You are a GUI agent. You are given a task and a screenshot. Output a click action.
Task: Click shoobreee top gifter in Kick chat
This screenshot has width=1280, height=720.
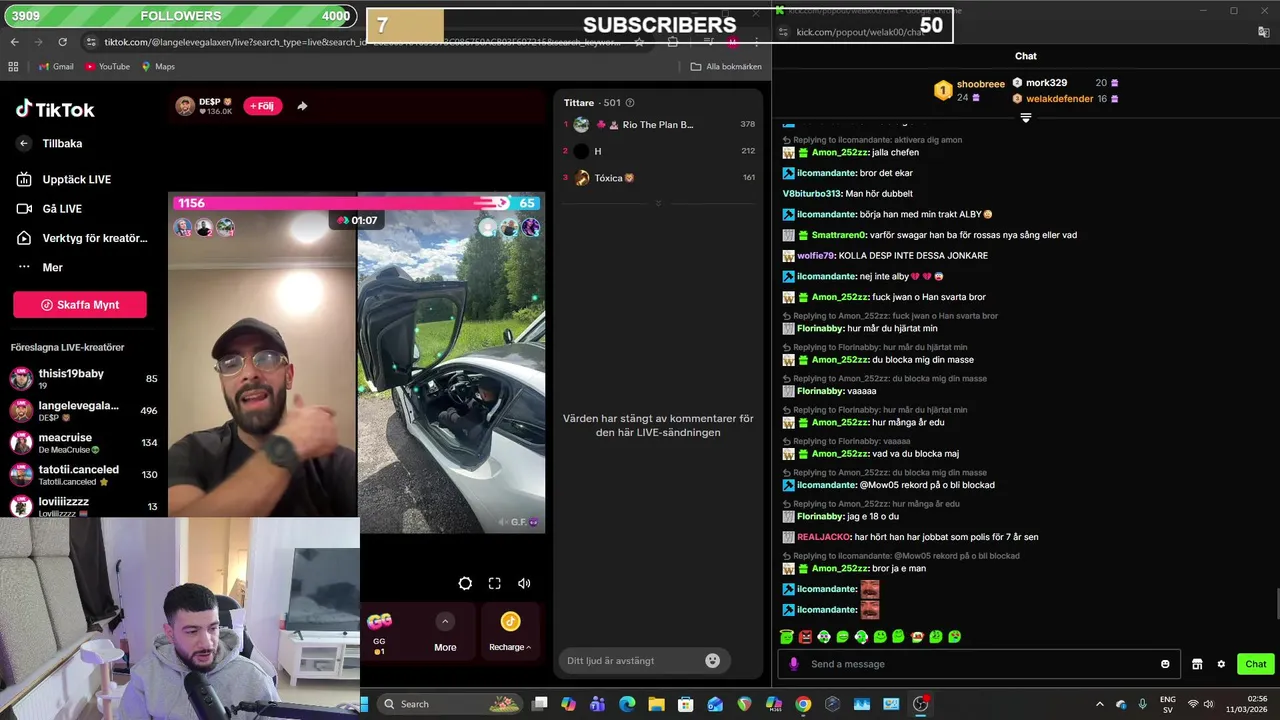[980, 84]
